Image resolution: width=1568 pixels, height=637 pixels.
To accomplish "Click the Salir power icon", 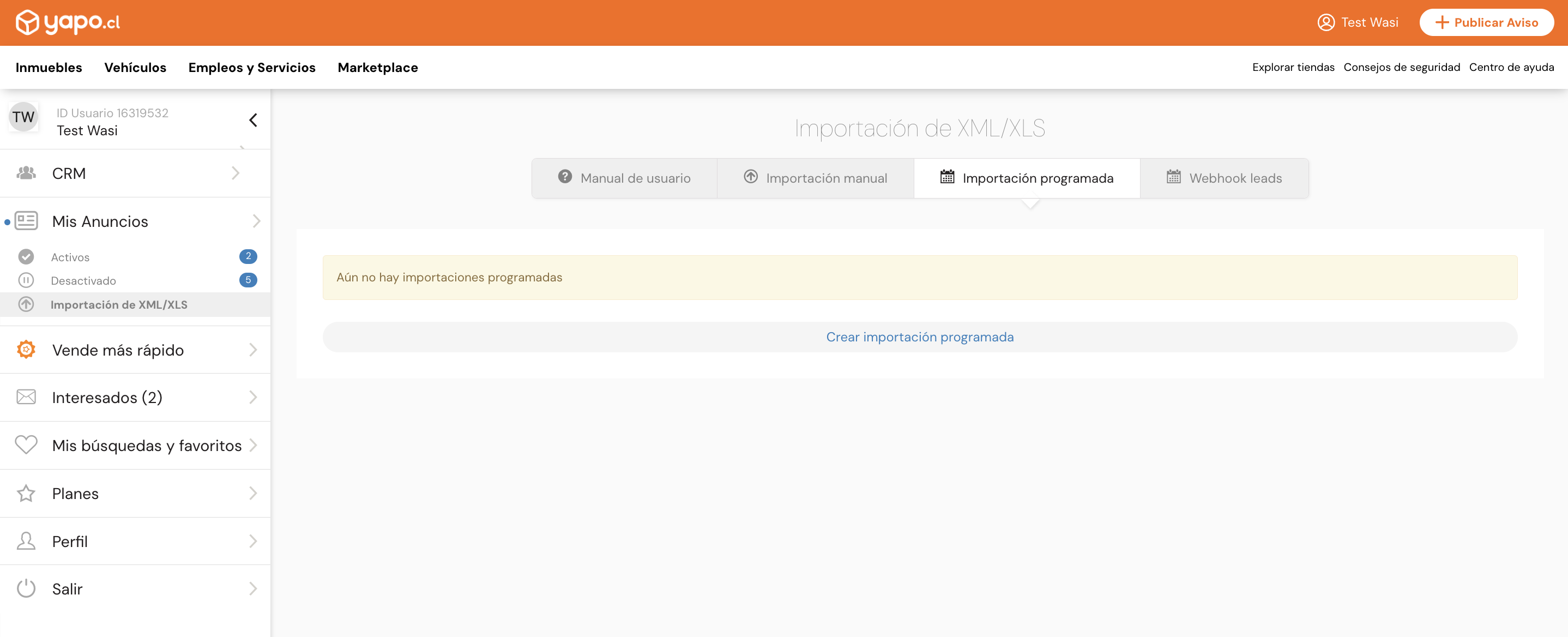I will tap(26, 588).
